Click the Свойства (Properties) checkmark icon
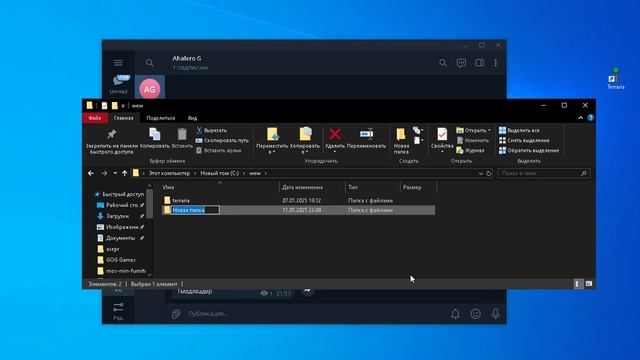This screenshot has height=360, width=640. tap(442, 134)
